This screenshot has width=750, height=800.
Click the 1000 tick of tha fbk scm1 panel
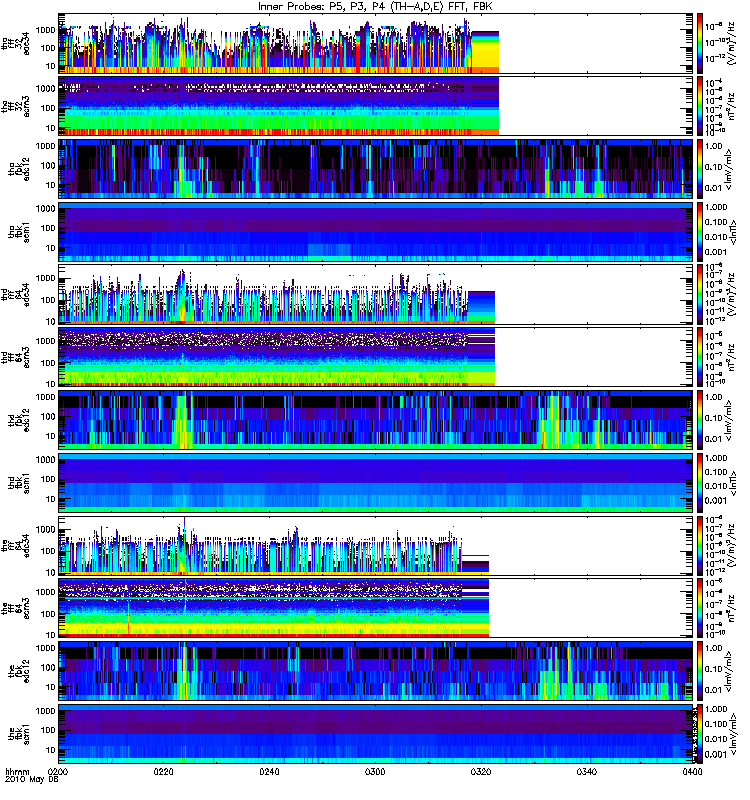tap(46, 209)
